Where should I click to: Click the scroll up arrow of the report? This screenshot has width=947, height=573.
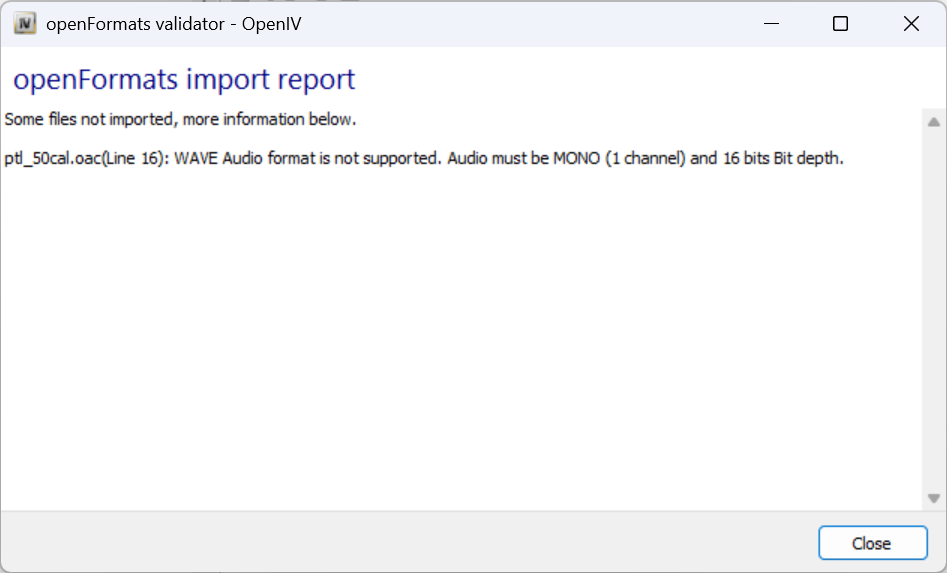tap(934, 122)
